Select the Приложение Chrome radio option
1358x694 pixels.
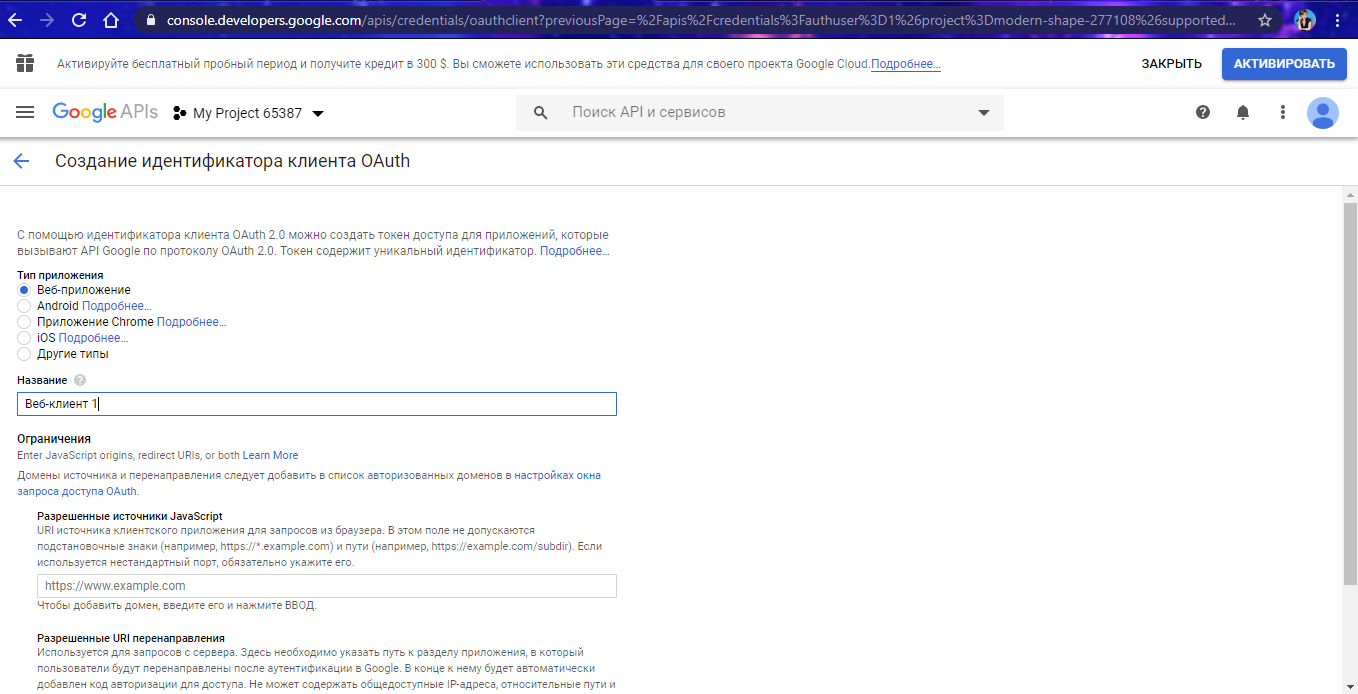24,322
